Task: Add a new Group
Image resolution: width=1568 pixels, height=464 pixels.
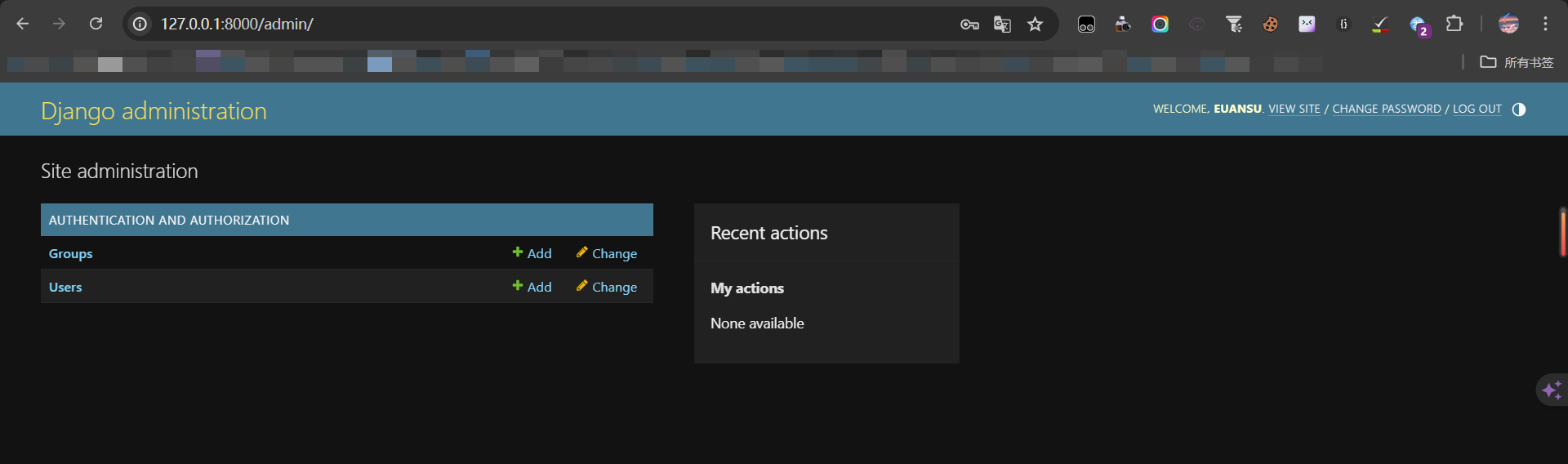Action: pyautogui.click(x=532, y=254)
